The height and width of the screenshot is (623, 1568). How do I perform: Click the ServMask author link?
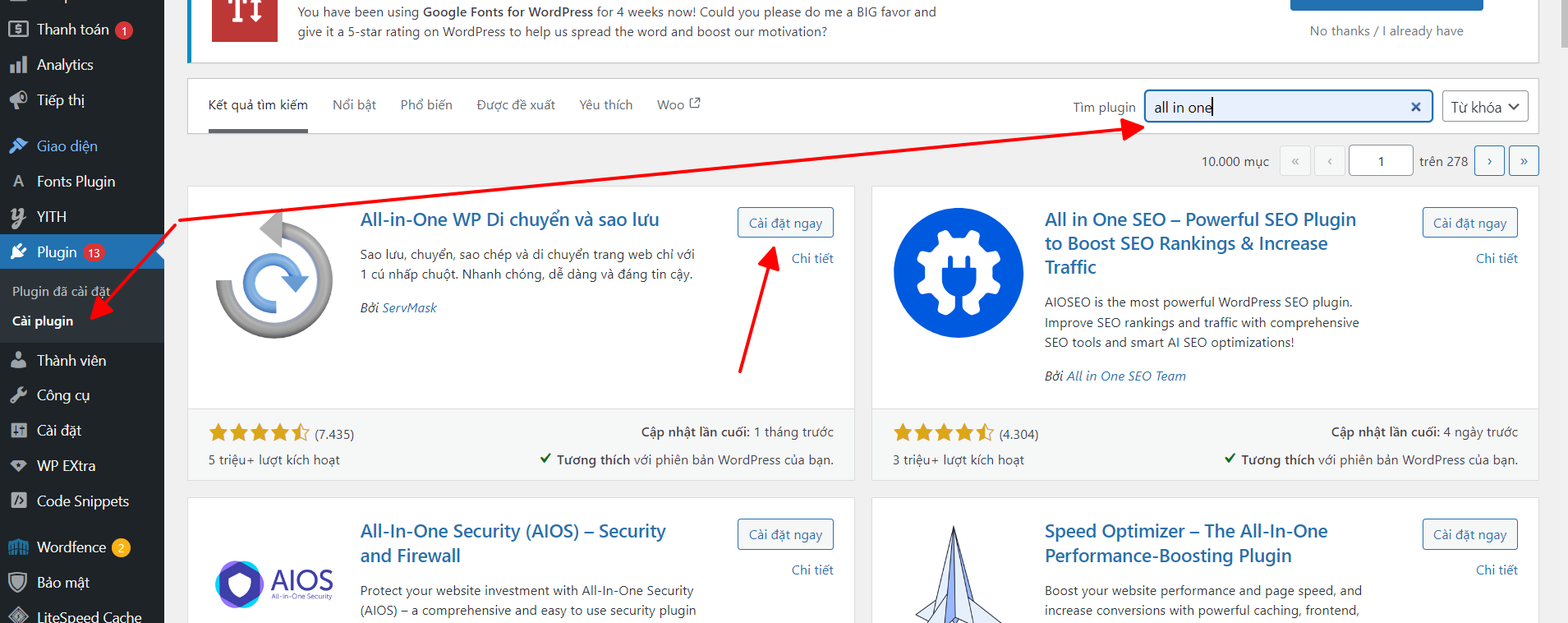pyautogui.click(x=409, y=307)
